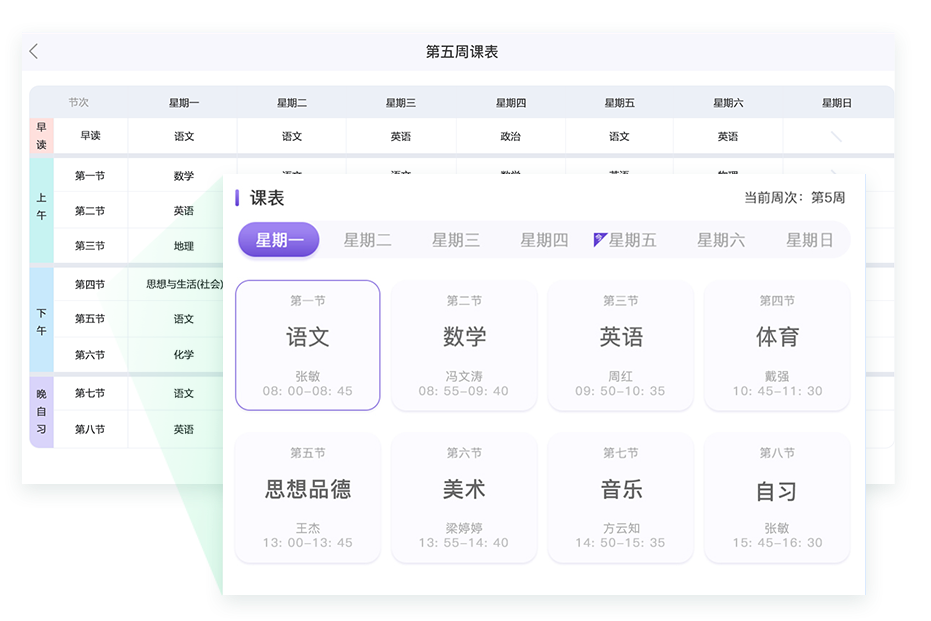This screenshot has height=621, width=931.
Task: Open the 体育 course card taught by 戴强
Action: point(777,345)
